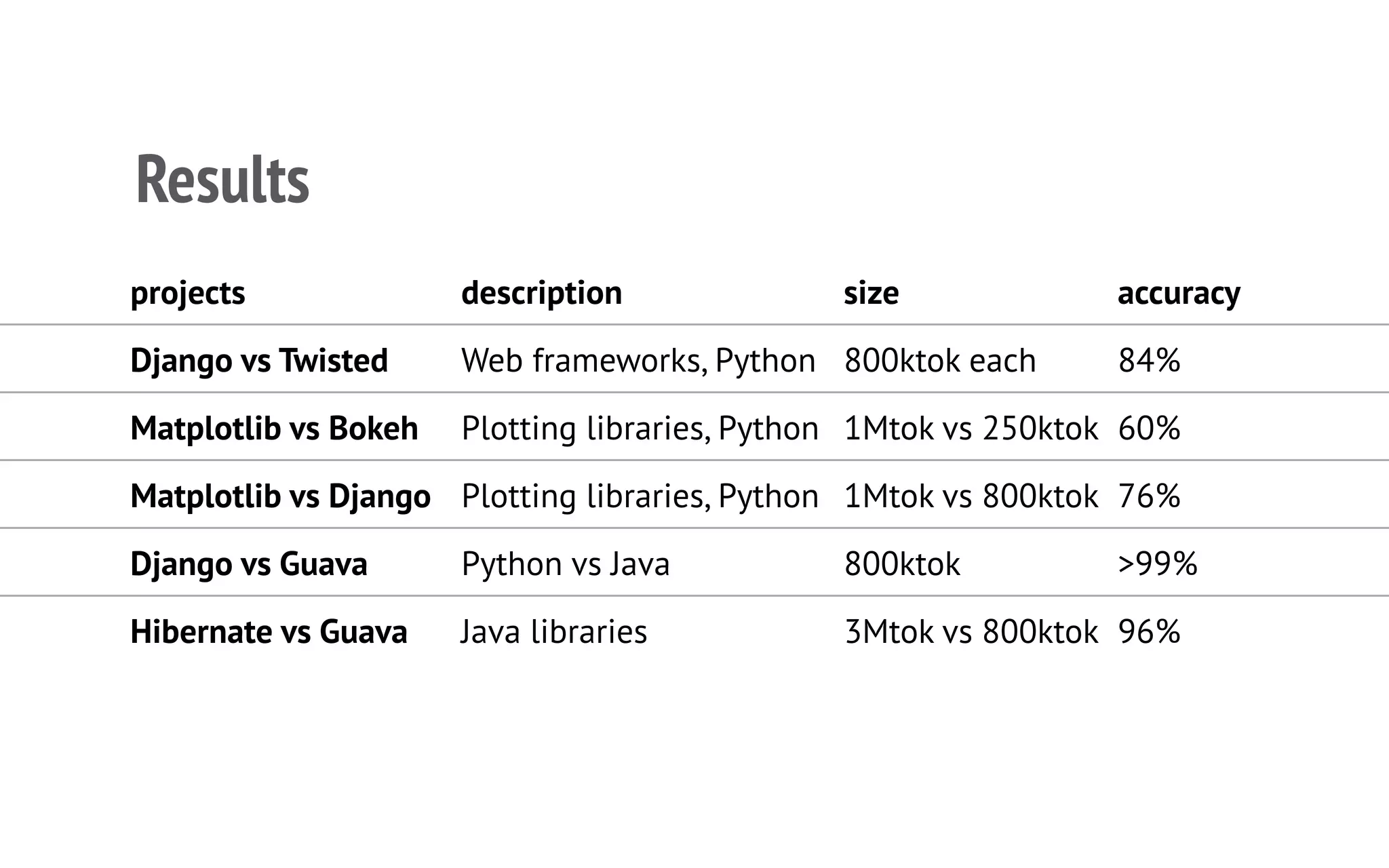Viewport: 1389px width, 868px height.
Task: Select the 800ktok each size cell
Action: [940, 360]
